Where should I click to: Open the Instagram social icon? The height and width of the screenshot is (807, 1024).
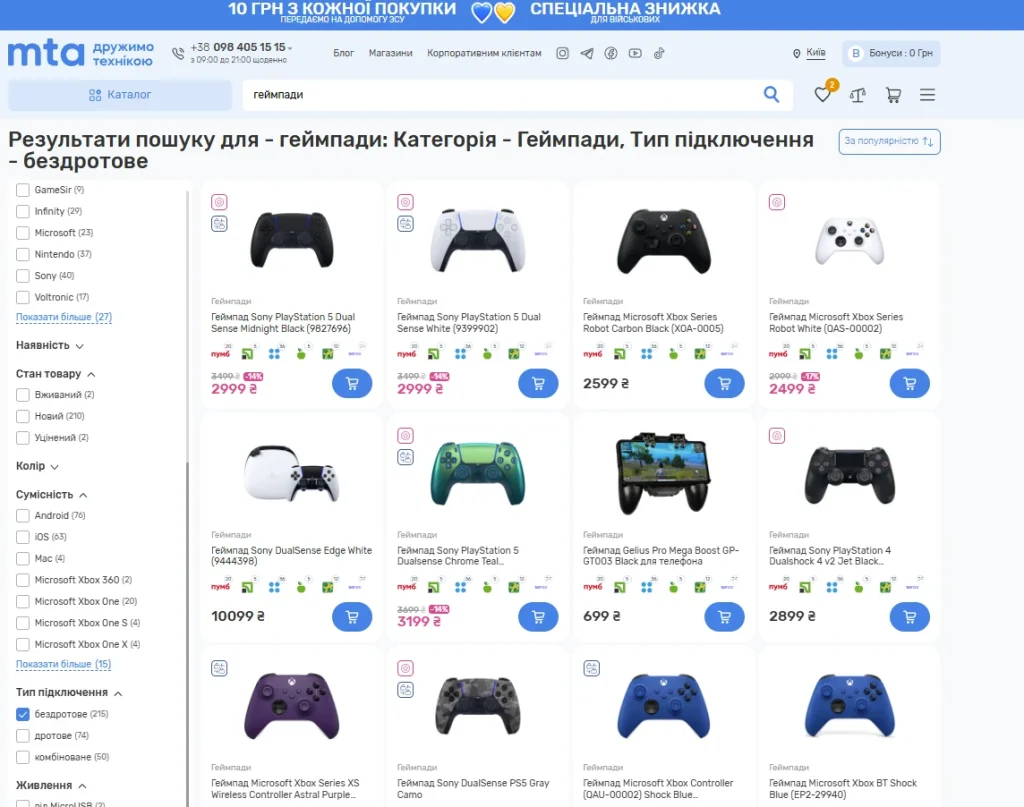[x=562, y=54]
